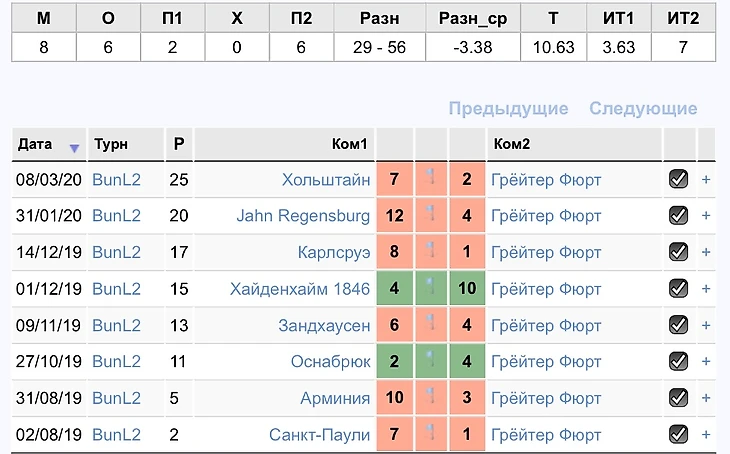The height and width of the screenshot is (454, 730).
Task: Uncheck the checkbox for Хольштайн match
Action: (x=678, y=179)
